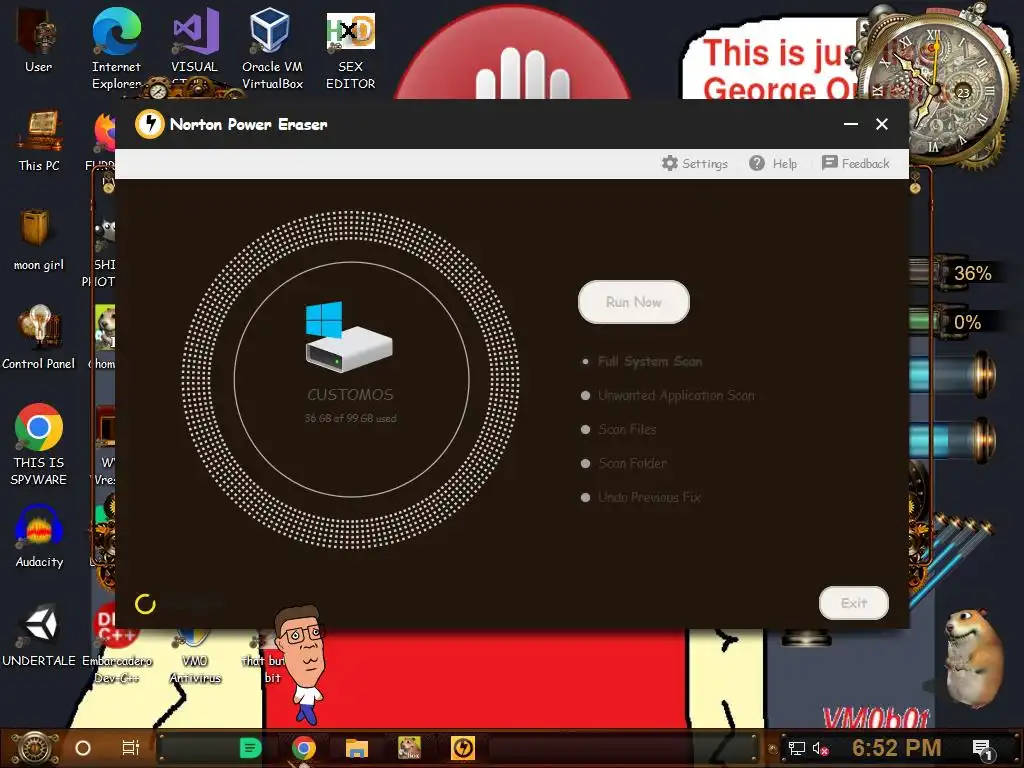Click the Cortana circle taskbar icon

83,748
